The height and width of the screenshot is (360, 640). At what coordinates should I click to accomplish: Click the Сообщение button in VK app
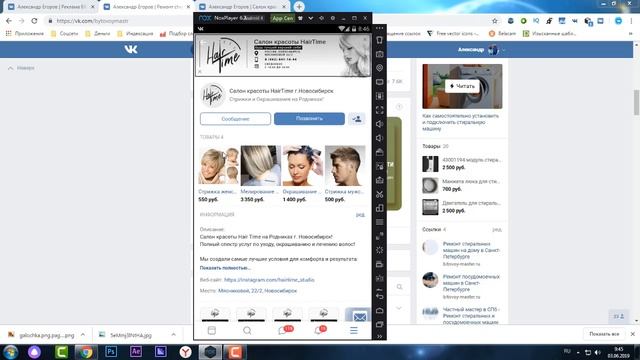pyautogui.click(x=235, y=119)
